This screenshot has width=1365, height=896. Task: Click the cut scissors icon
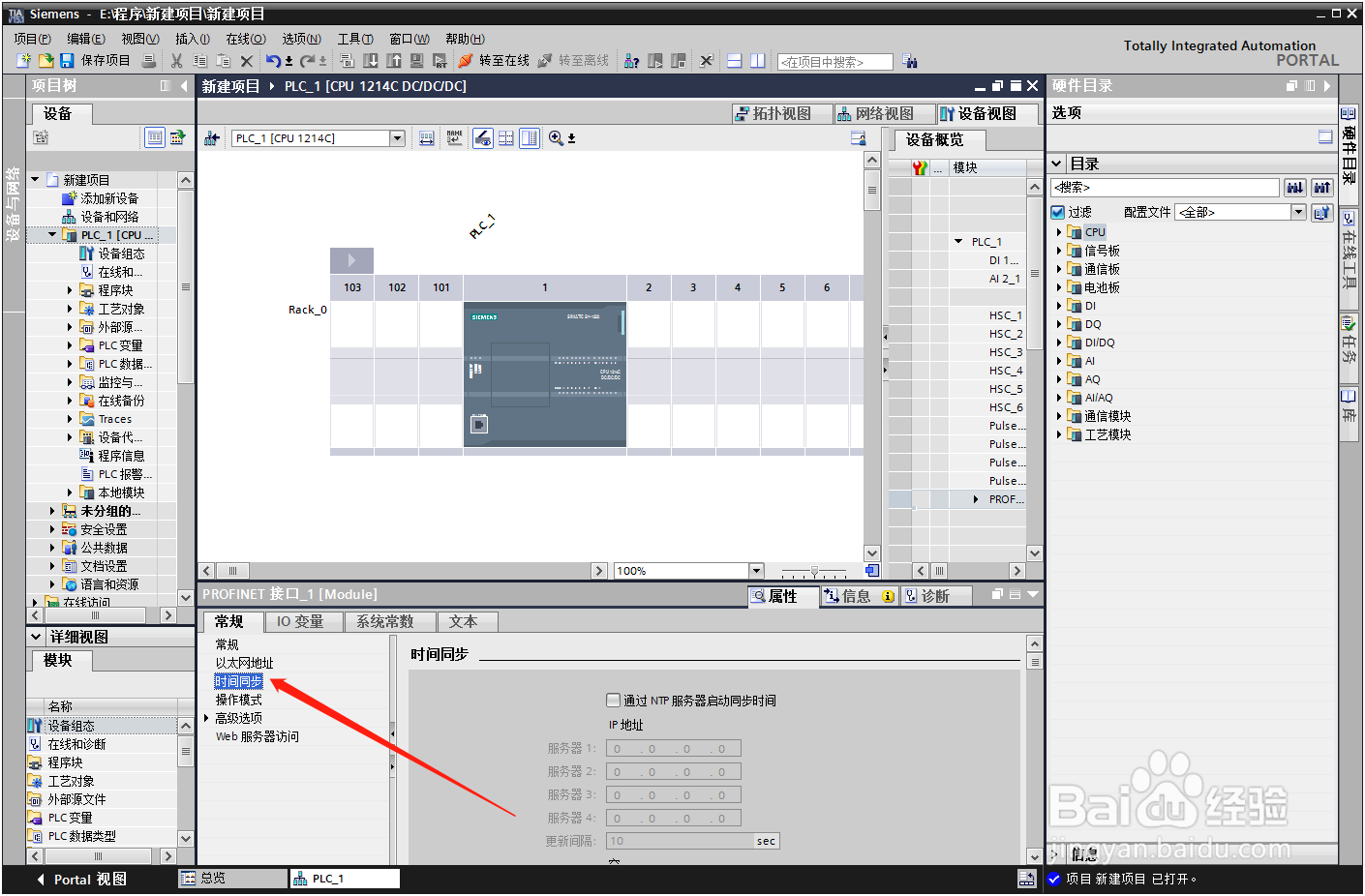click(176, 61)
